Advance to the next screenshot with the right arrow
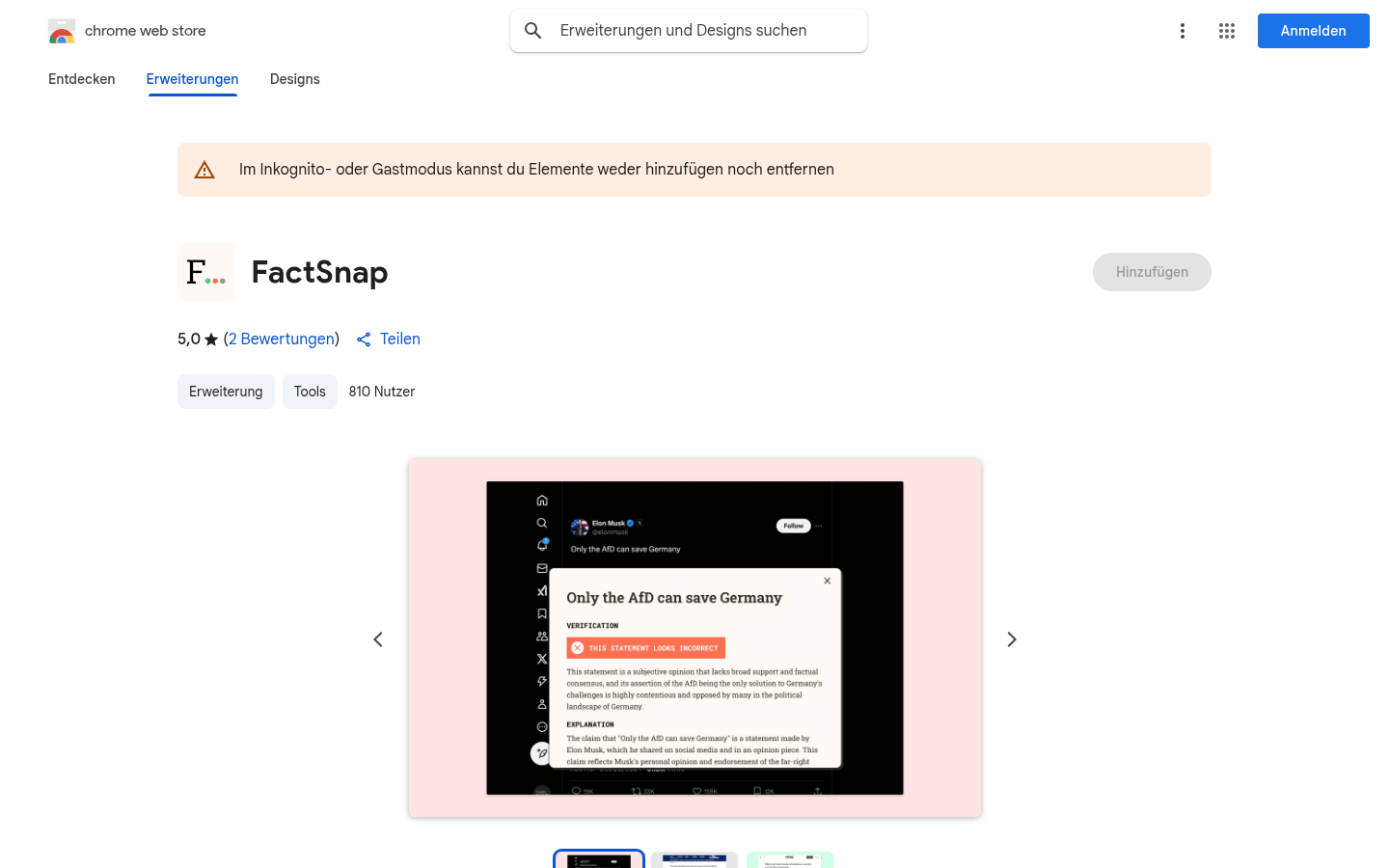Screen dimensions: 1389x868 click(x=1012, y=639)
